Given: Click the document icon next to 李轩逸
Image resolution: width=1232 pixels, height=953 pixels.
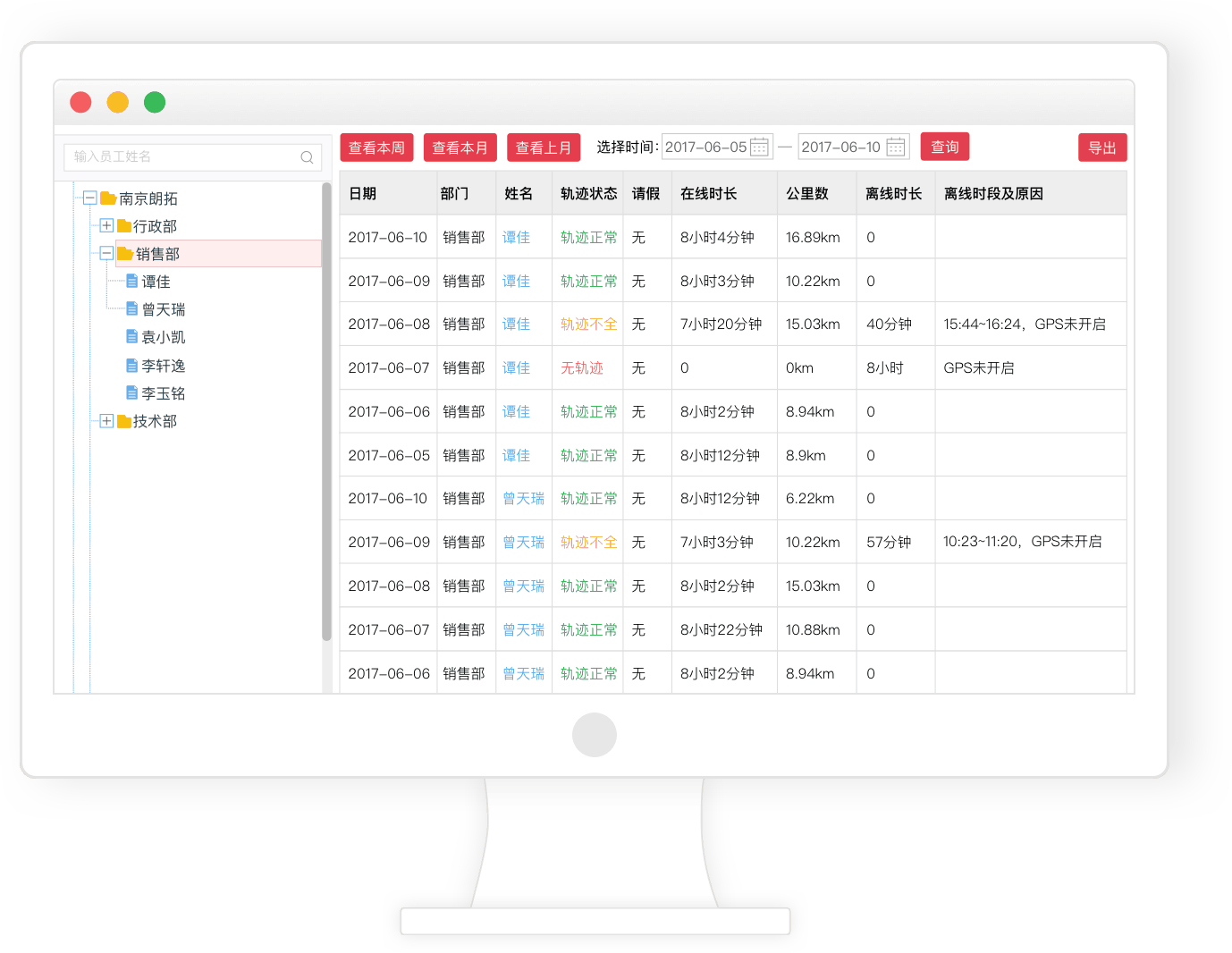Looking at the screenshot, I should tap(131, 366).
